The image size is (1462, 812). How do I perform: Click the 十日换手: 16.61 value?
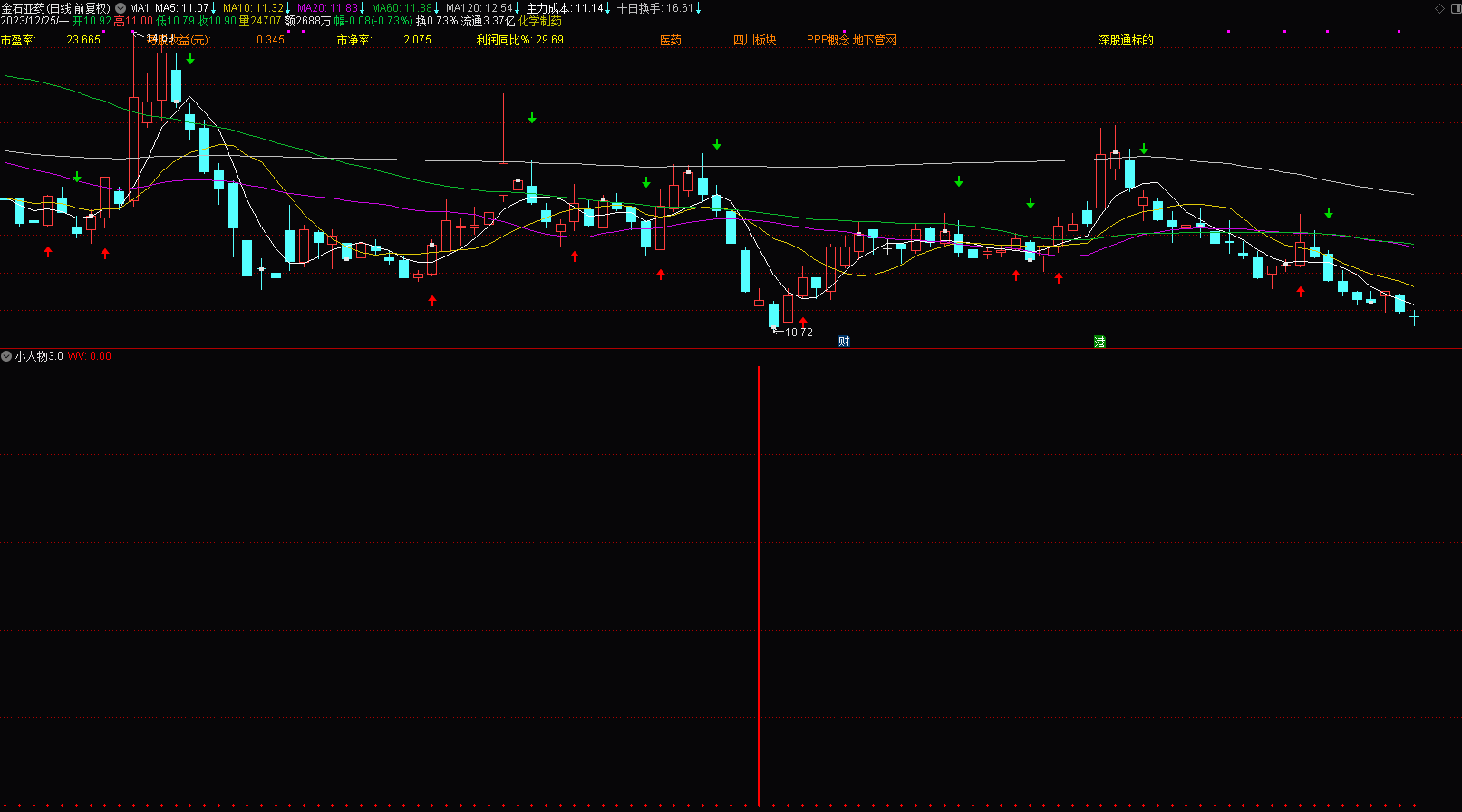655,8
